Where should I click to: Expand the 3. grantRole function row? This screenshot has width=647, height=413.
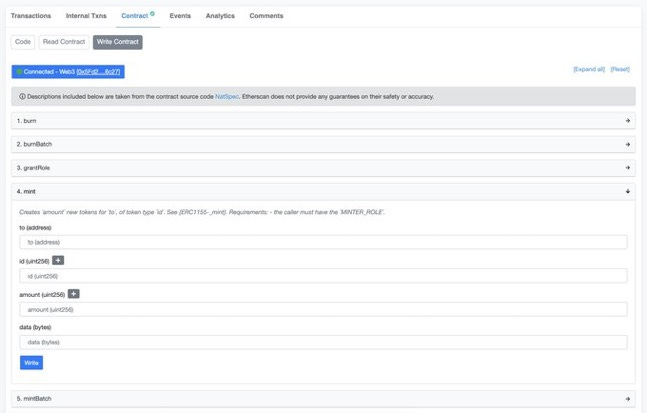click(x=323, y=168)
